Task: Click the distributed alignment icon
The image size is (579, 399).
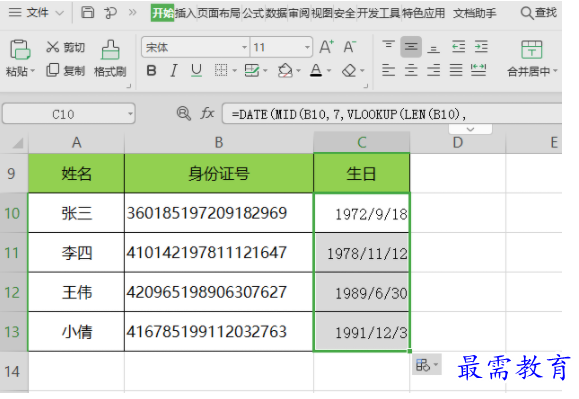Action: [478, 70]
